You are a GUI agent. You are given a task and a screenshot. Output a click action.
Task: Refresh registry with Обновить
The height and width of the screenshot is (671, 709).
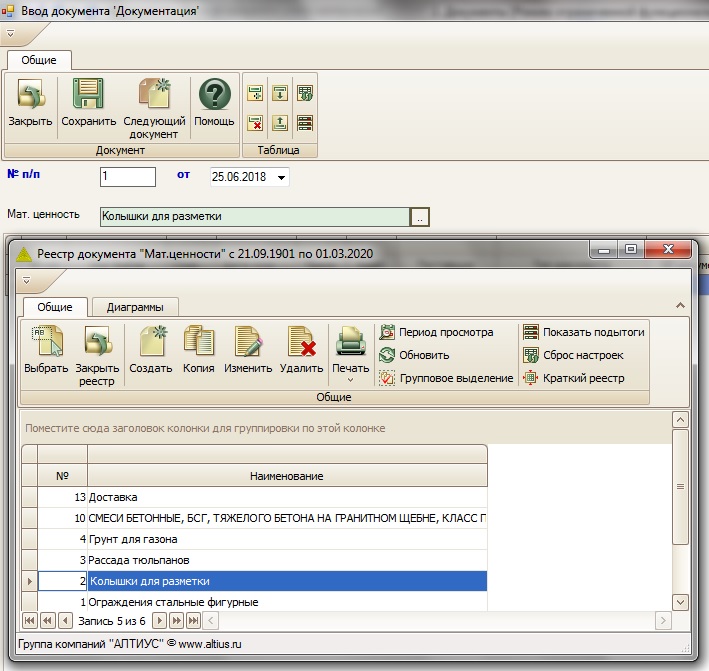point(414,355)
